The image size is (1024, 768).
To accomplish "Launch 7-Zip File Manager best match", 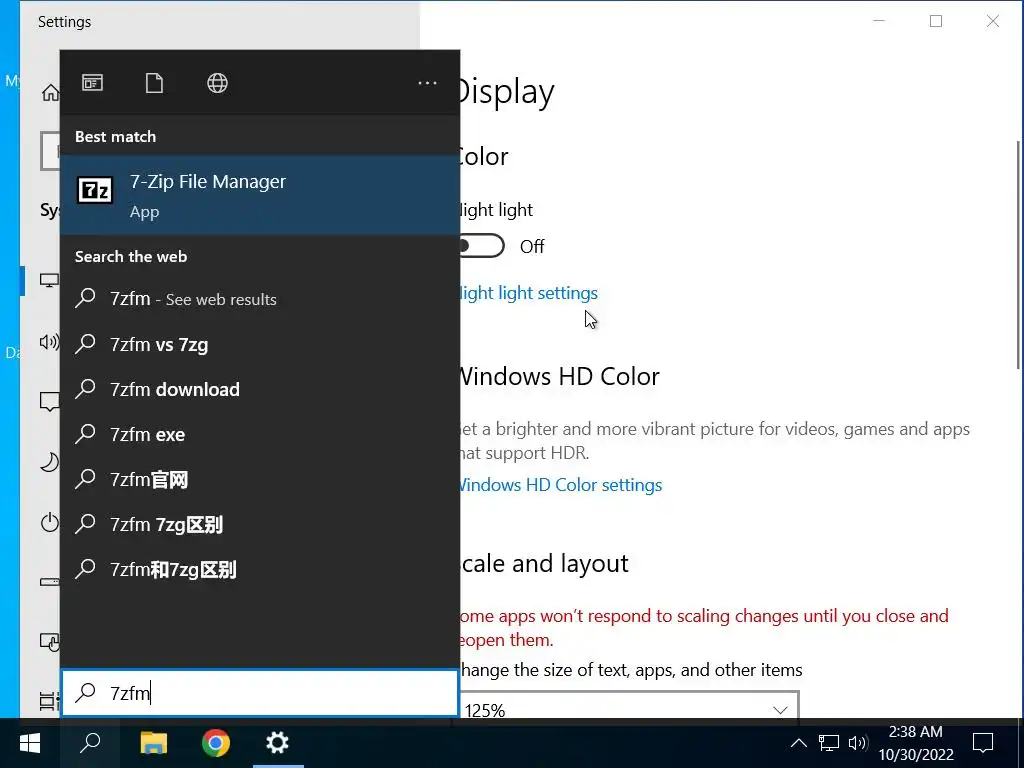I will coord(260,195).
